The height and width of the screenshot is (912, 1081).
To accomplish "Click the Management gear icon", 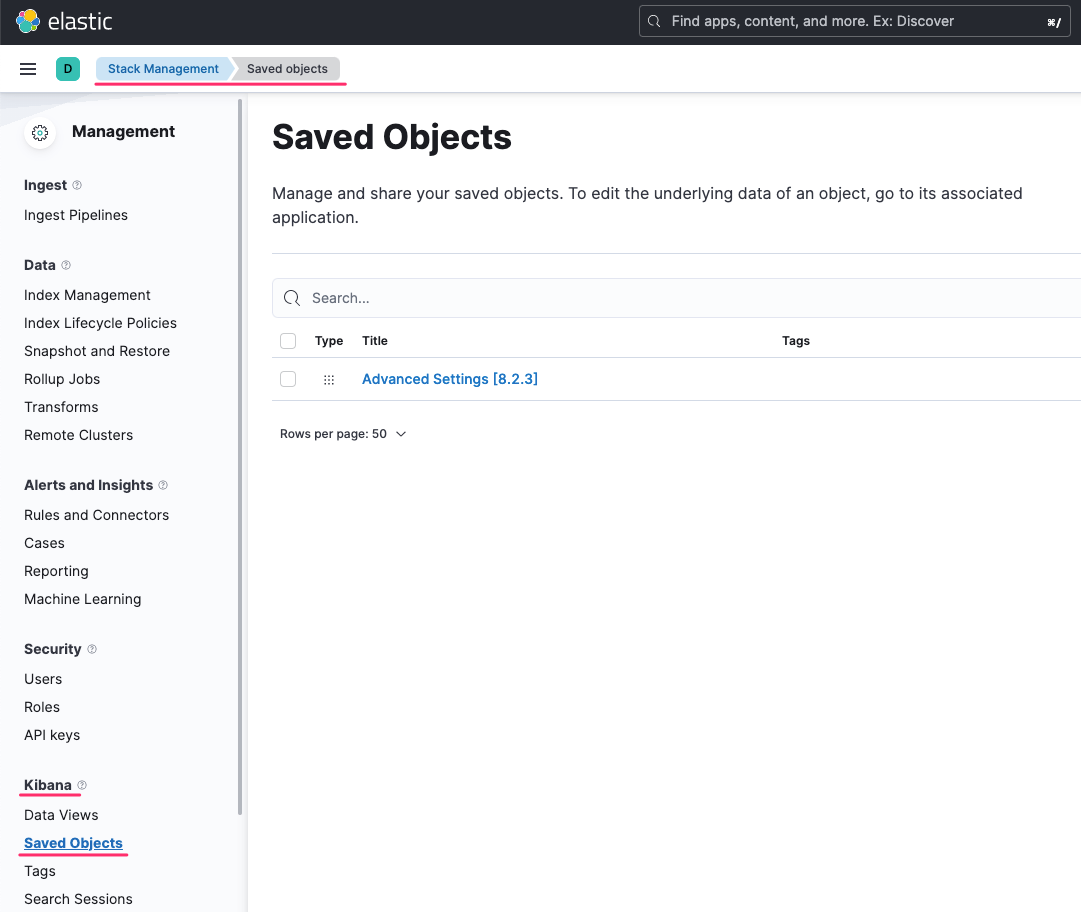I will pyautogui.click(x=39, y=132).
